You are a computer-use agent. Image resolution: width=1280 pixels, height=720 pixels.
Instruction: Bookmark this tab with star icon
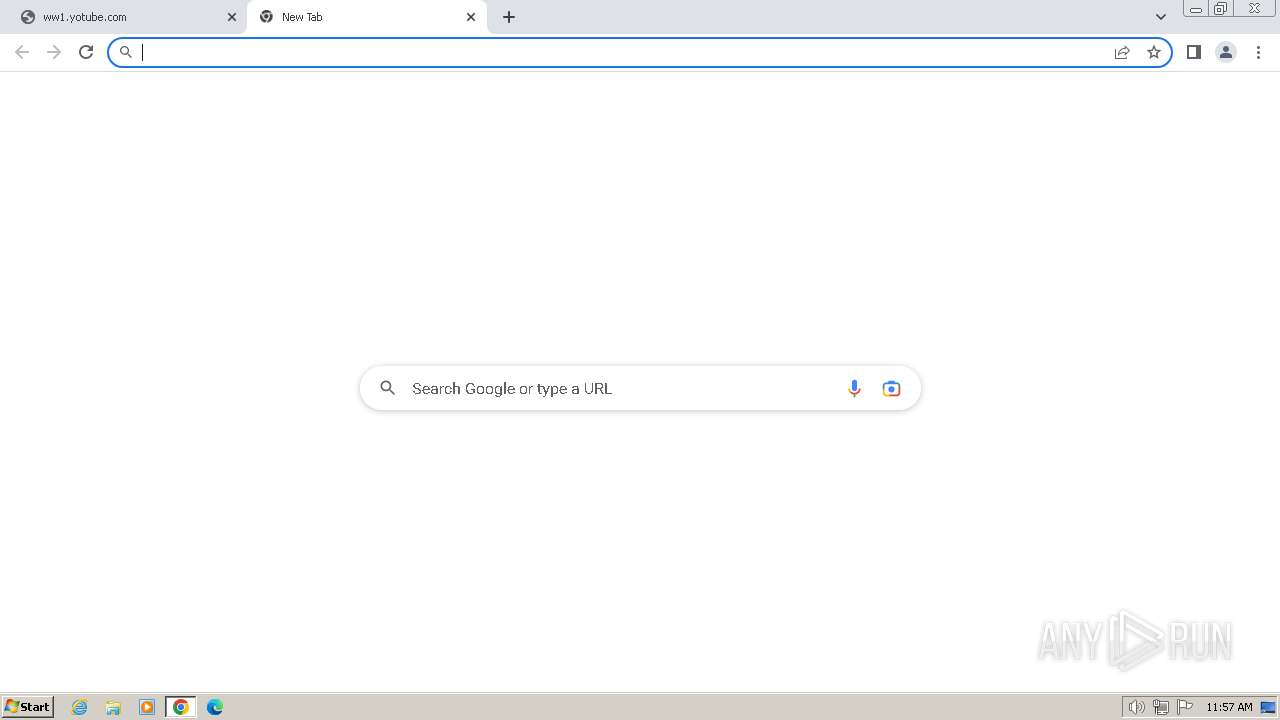[x=1154, y=52]
